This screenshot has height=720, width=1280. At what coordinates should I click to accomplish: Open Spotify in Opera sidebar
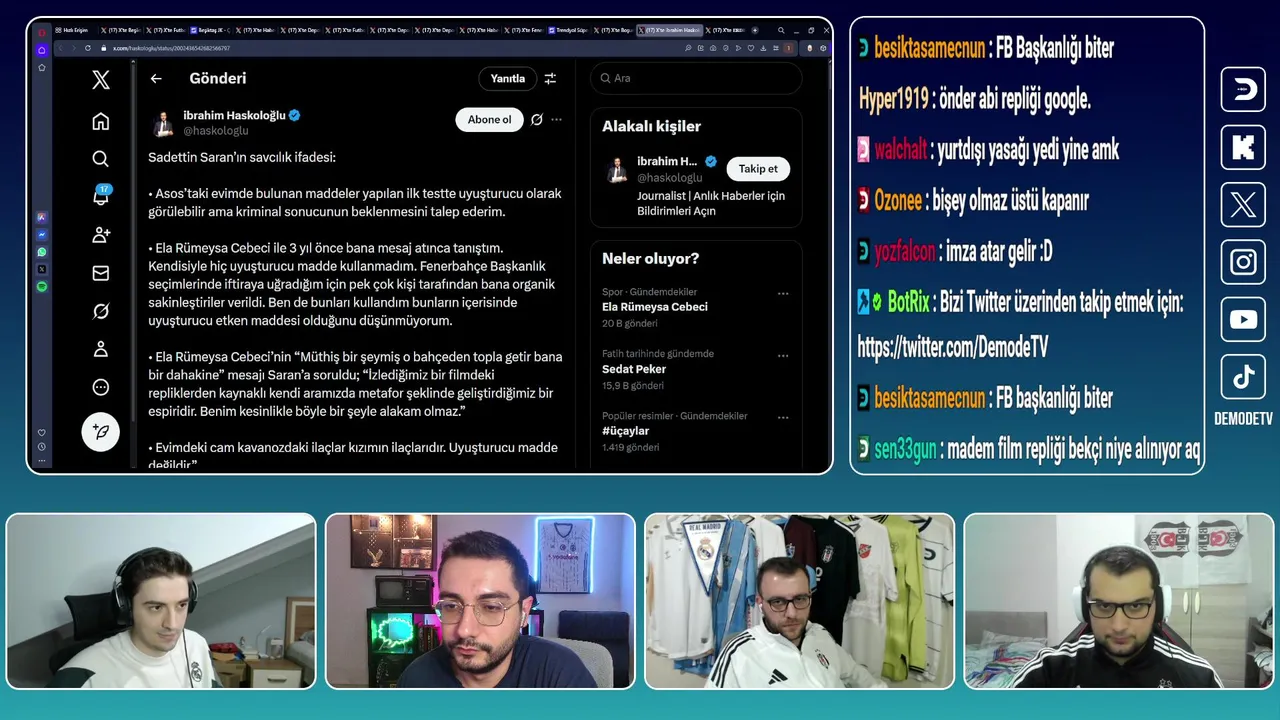(42, 287)
